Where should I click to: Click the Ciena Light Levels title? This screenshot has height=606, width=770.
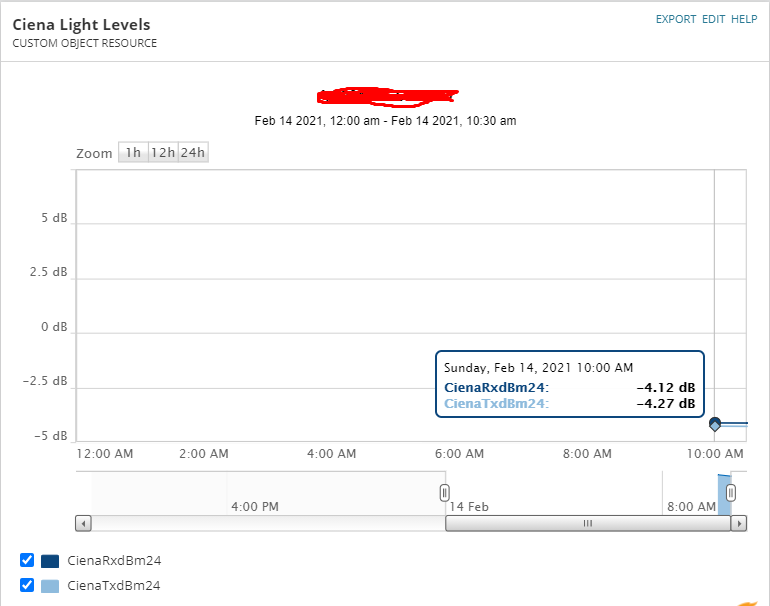coord(82,25)
